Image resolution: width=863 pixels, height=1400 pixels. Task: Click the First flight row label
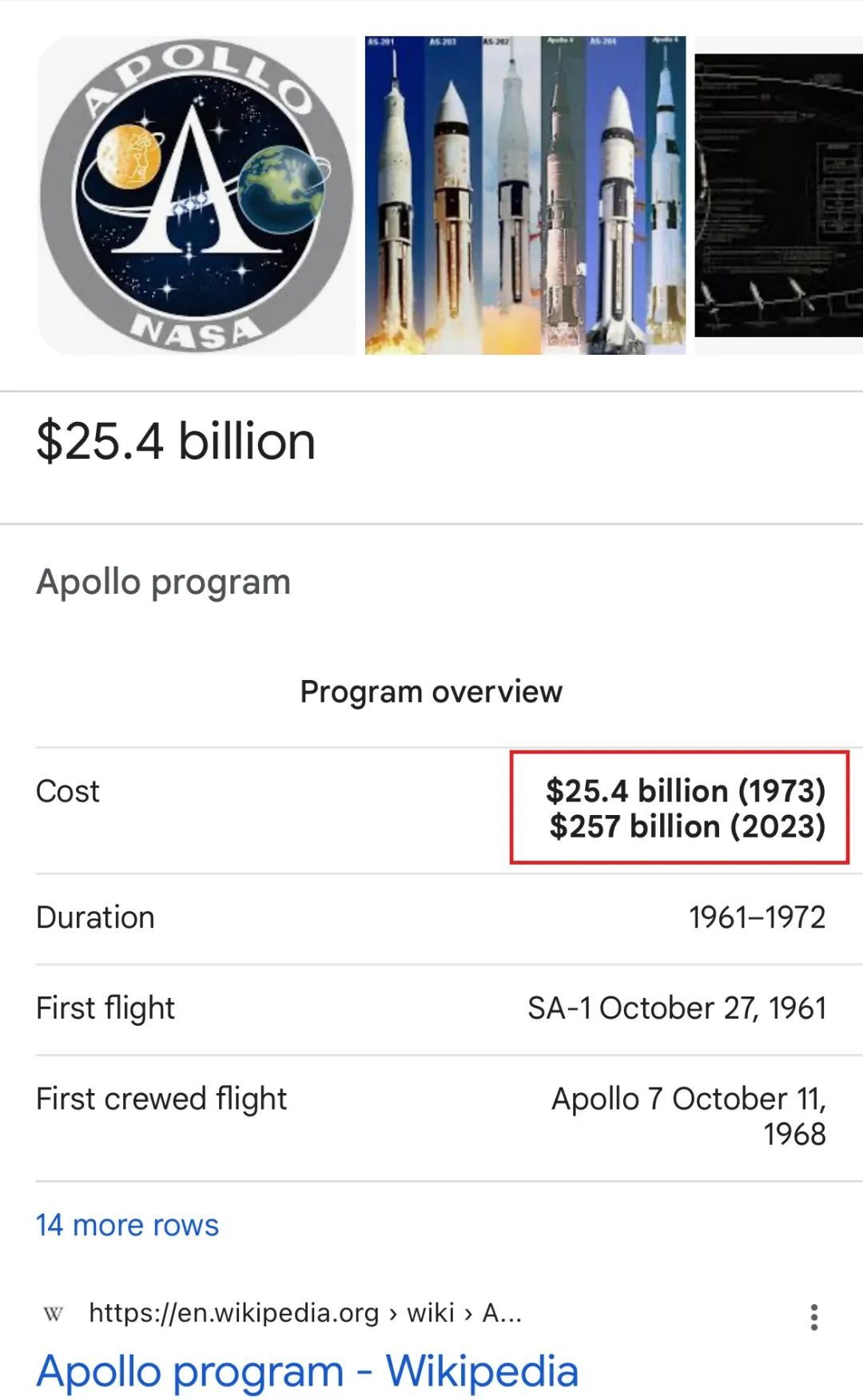(x=105, y=1008)
